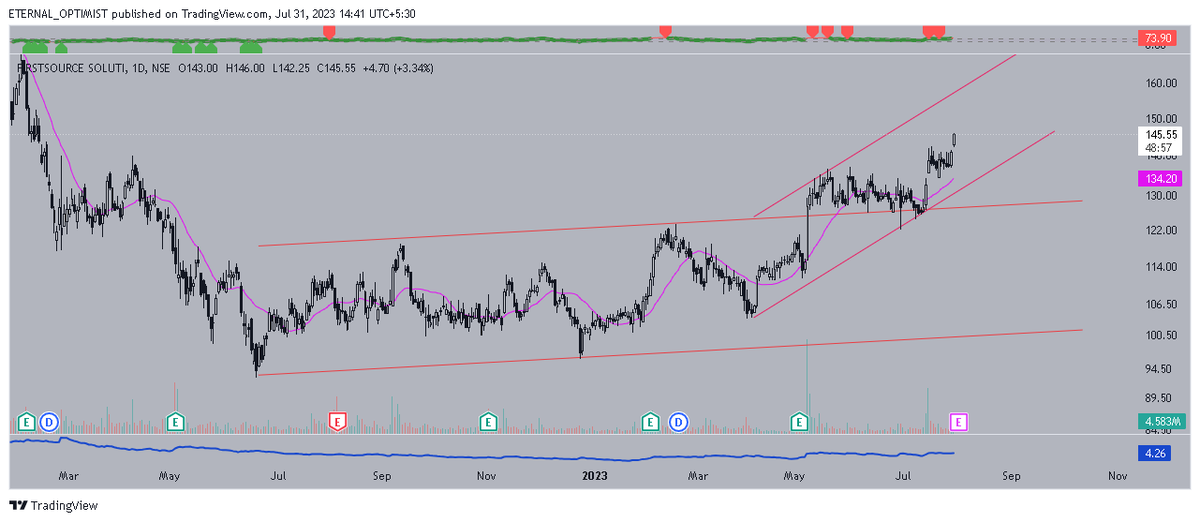Image resolution: width=1200 pixels, height=522 pixels.
Task: Click the 122.00 price scale label
Action: pyautogui.click(x=1160, y=230)
